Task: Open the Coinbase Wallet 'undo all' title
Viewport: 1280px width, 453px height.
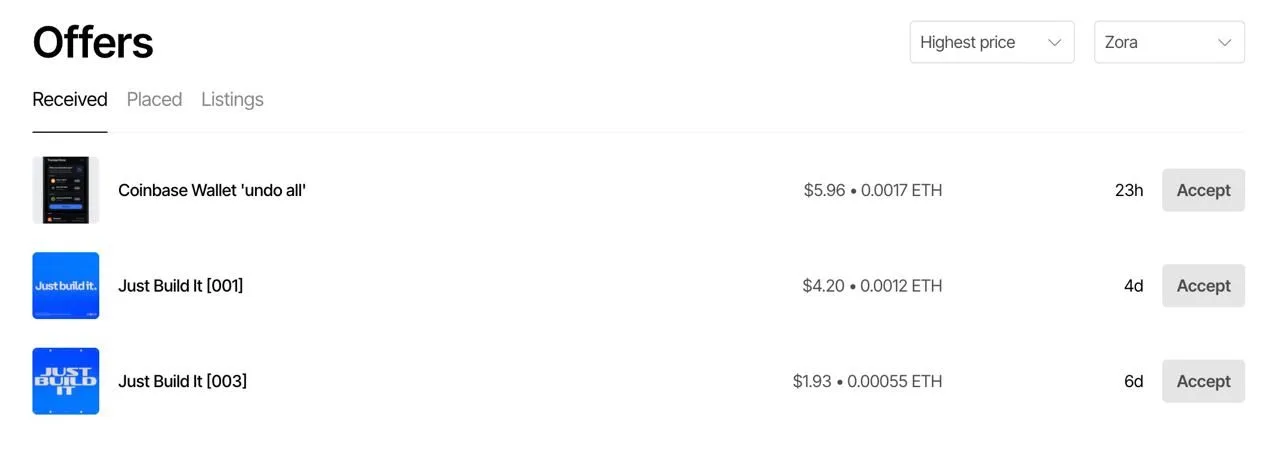Action: coord(212,190)
